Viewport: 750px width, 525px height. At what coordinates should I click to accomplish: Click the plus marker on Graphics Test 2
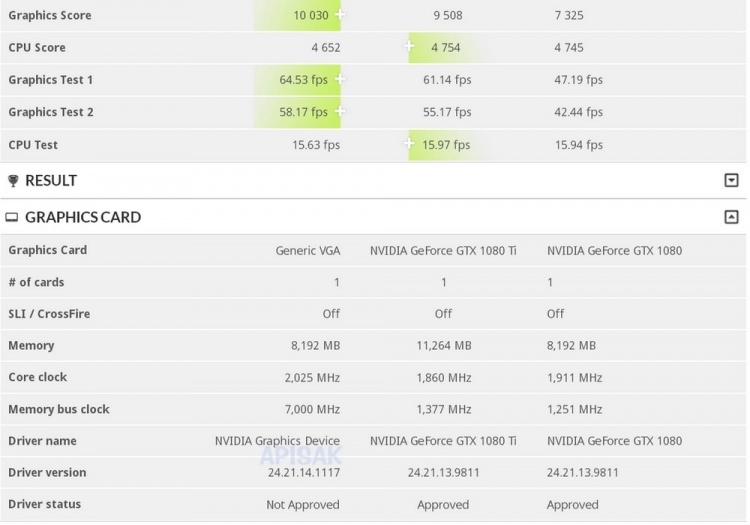pyautogui.click(x=341, y=111)
